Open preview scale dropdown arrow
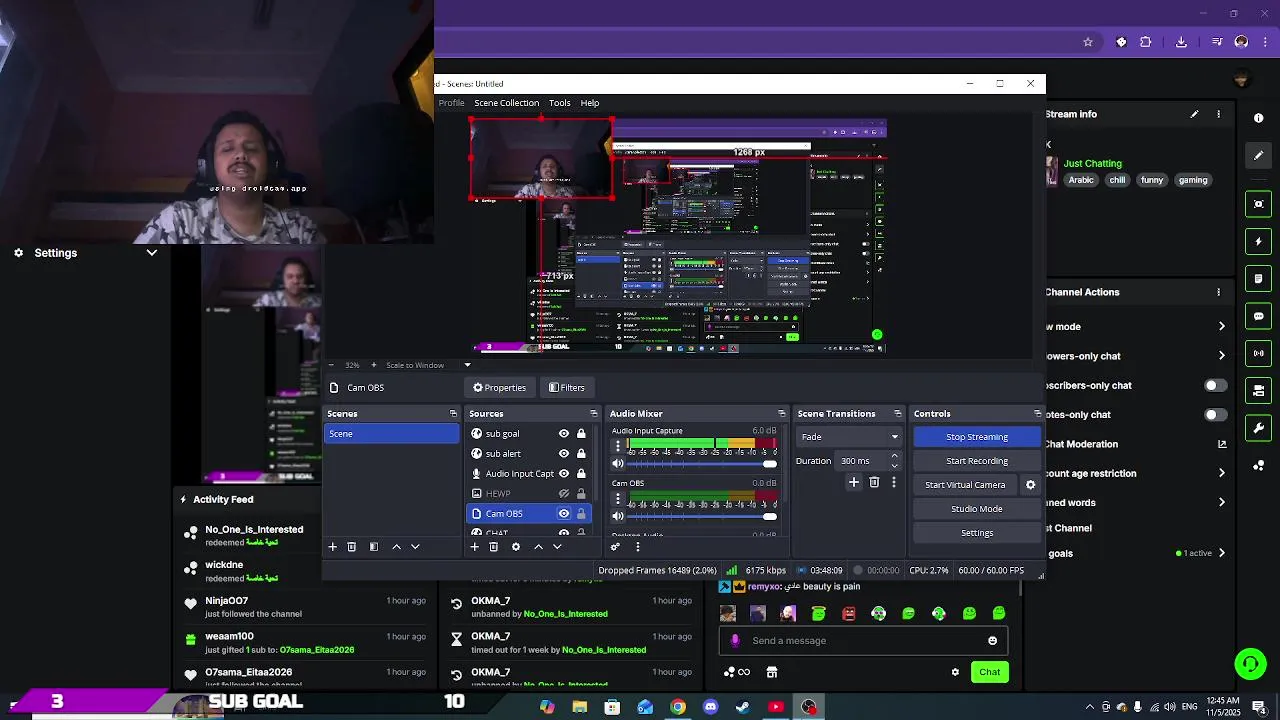 coord(467,365)
